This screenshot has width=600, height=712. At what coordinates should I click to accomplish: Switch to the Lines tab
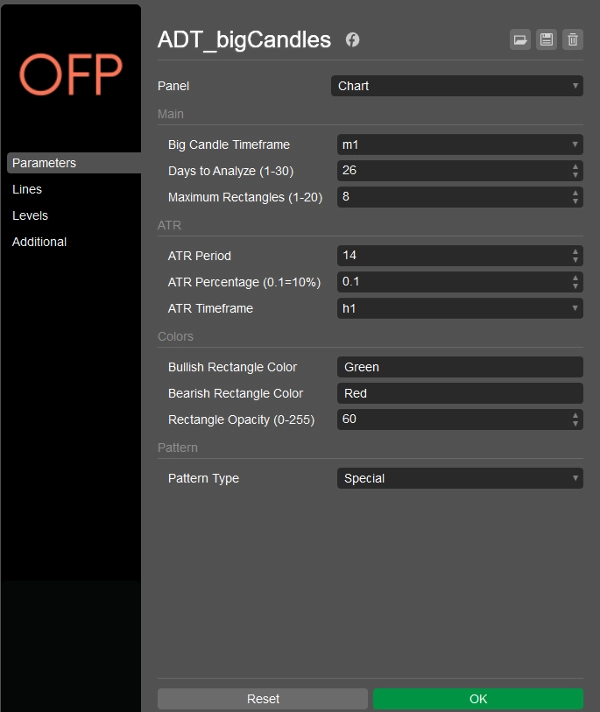[27, 189]
